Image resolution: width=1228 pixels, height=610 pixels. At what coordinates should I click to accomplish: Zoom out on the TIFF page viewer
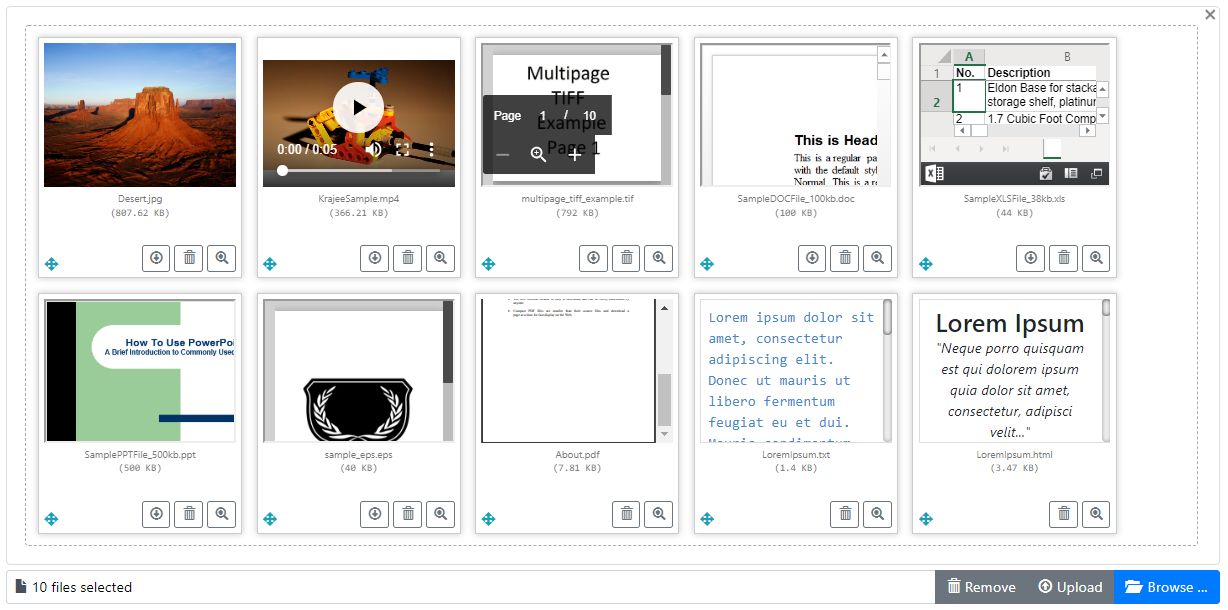coord(503,154)
